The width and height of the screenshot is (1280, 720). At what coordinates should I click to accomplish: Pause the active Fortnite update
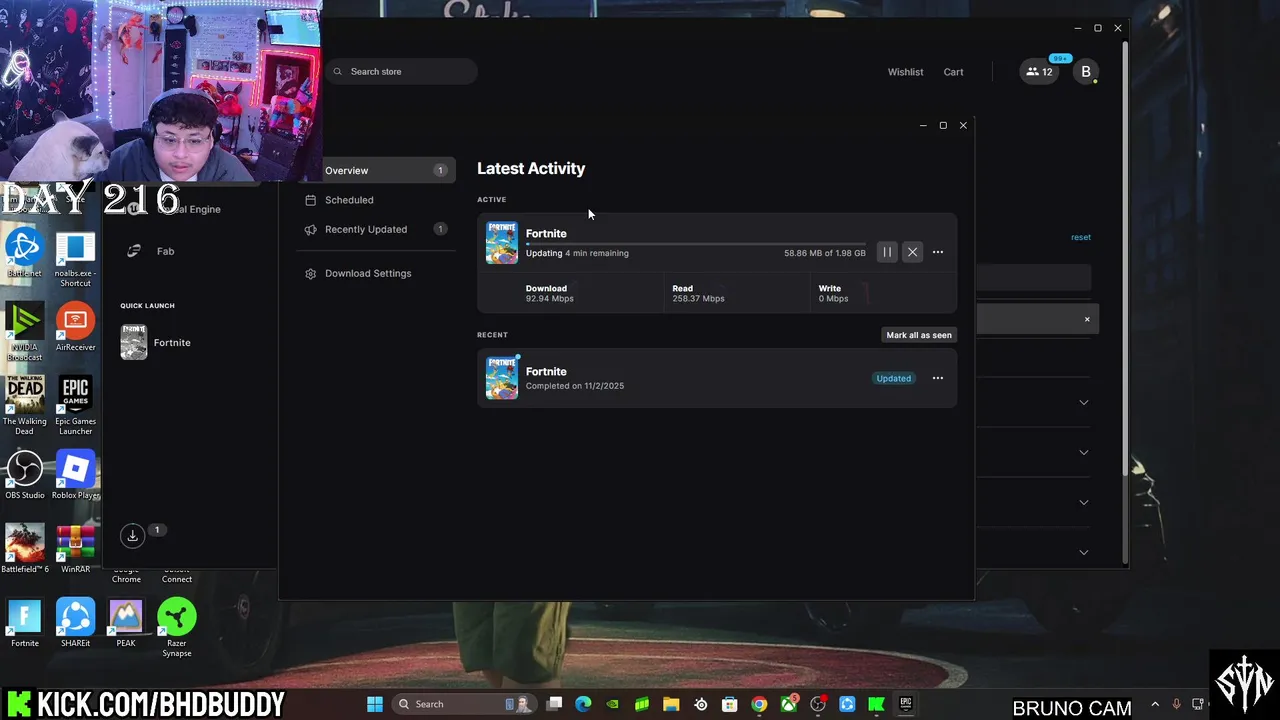887,252
